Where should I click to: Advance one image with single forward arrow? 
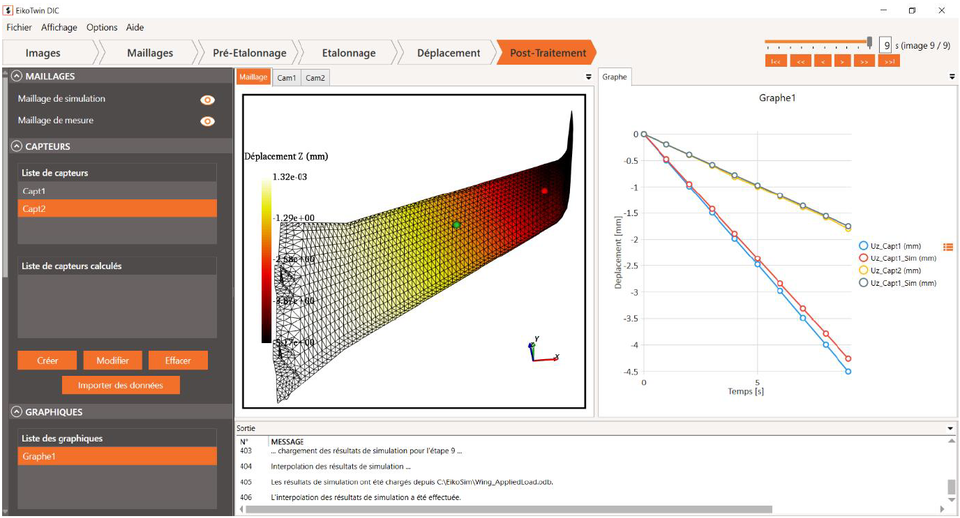843,61
